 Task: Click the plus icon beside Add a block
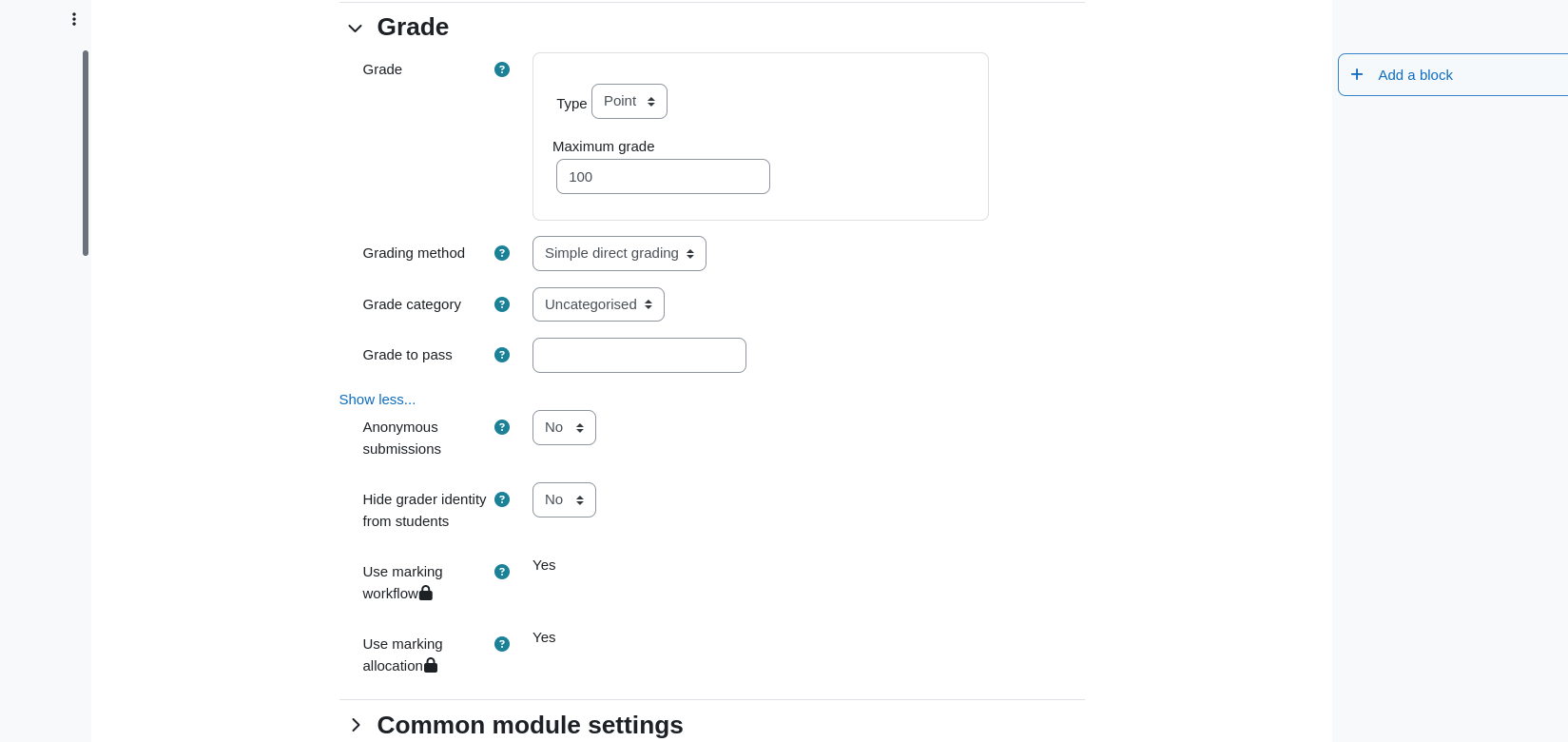coord(1357,74)
